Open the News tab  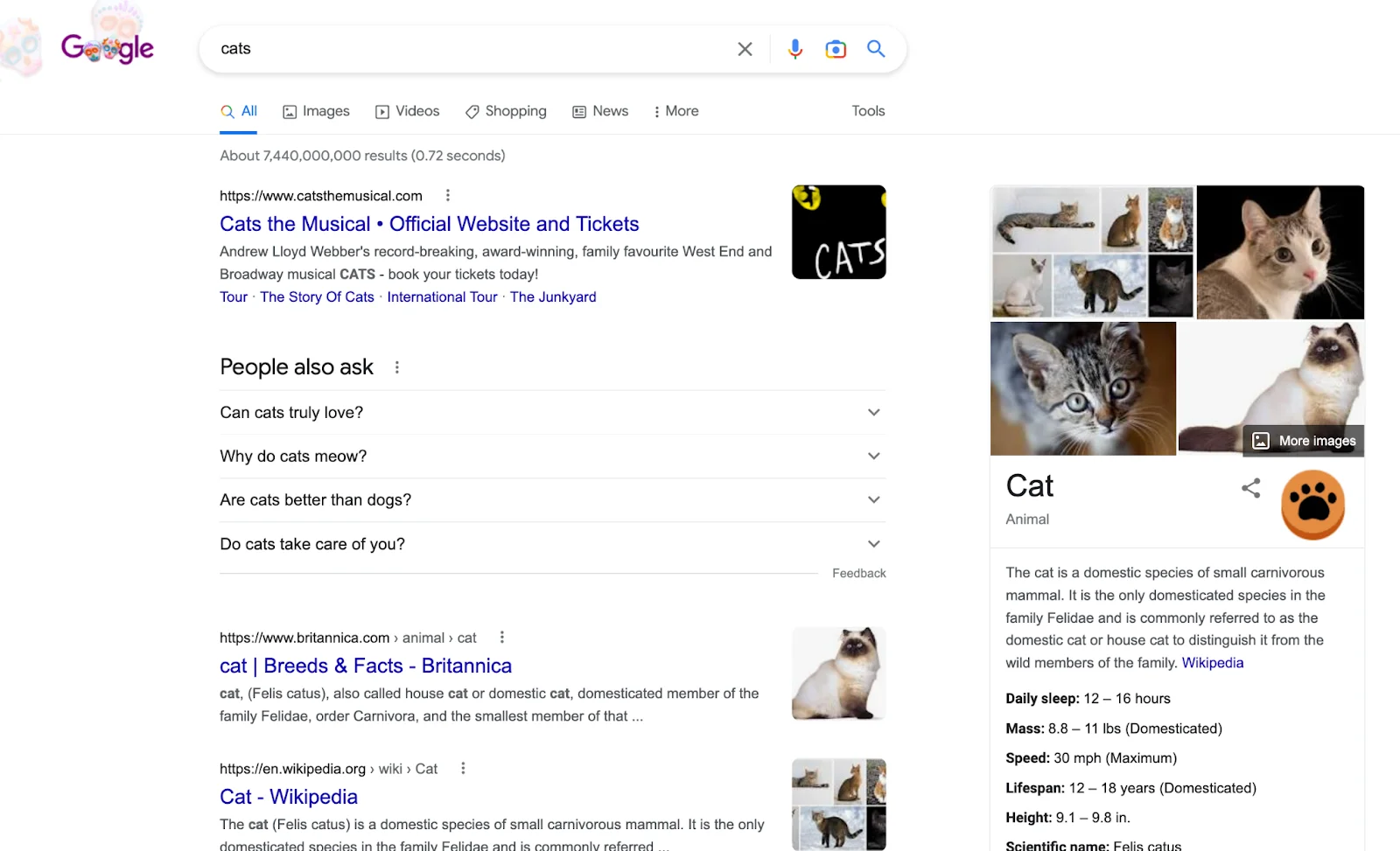point(600,111)
